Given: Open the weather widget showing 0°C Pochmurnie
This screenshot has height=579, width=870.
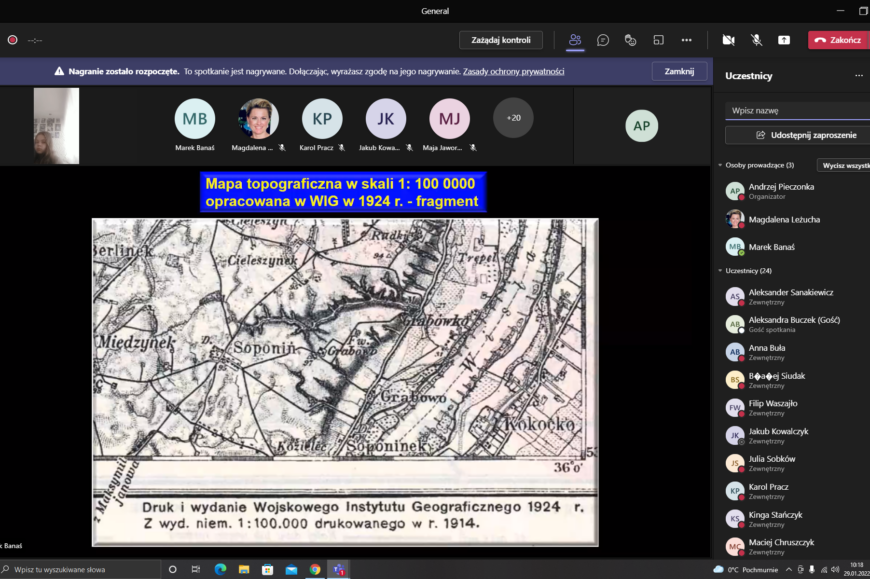Looking at the screenshot, I should tap(746, 570).
